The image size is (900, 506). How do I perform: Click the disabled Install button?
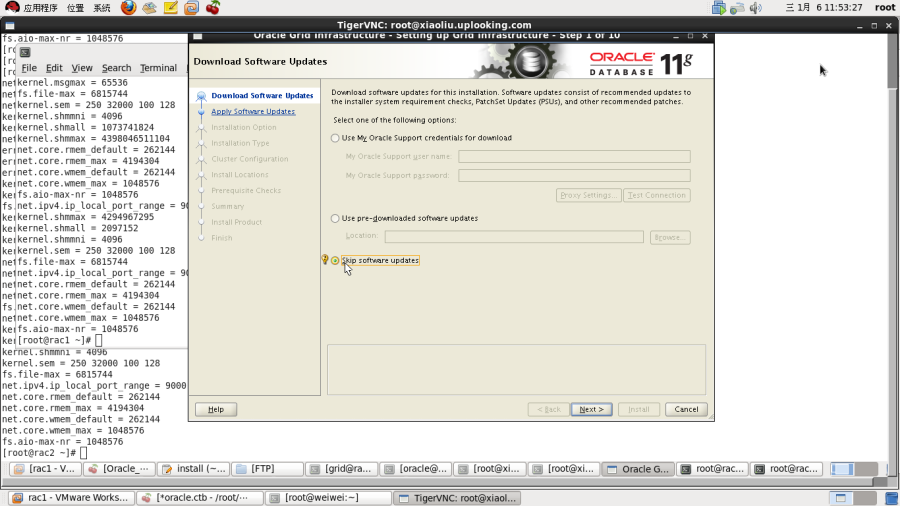tap(638, 410)
